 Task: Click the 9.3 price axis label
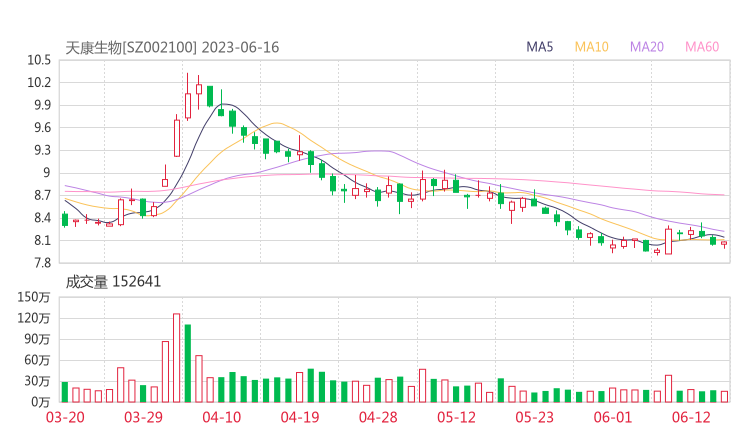tap(42, 150)
